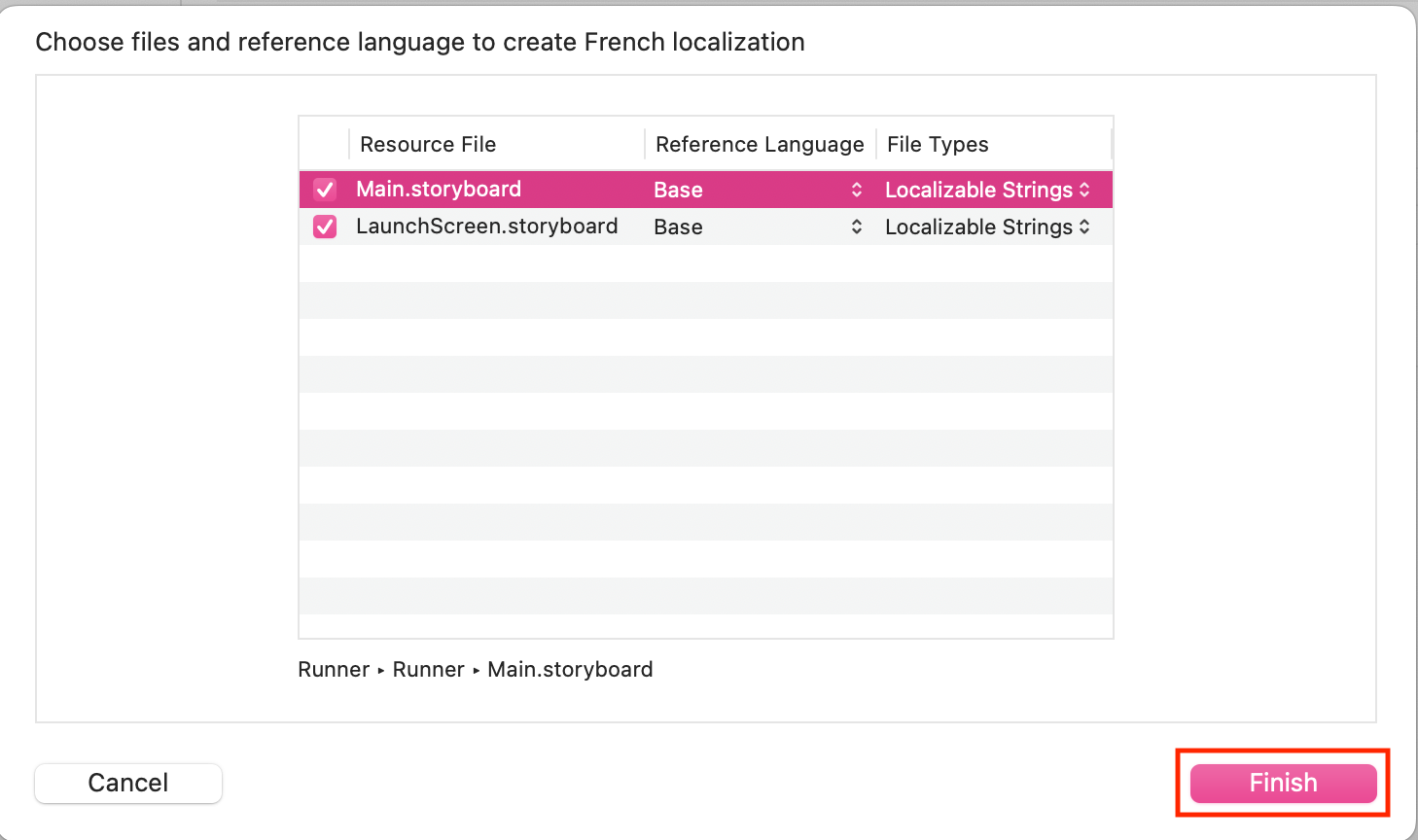The height and width of the screenshot is (840, 1418).
Task: Select the LaunchScreen.storyboard file name in table
Action: point(486,226)
